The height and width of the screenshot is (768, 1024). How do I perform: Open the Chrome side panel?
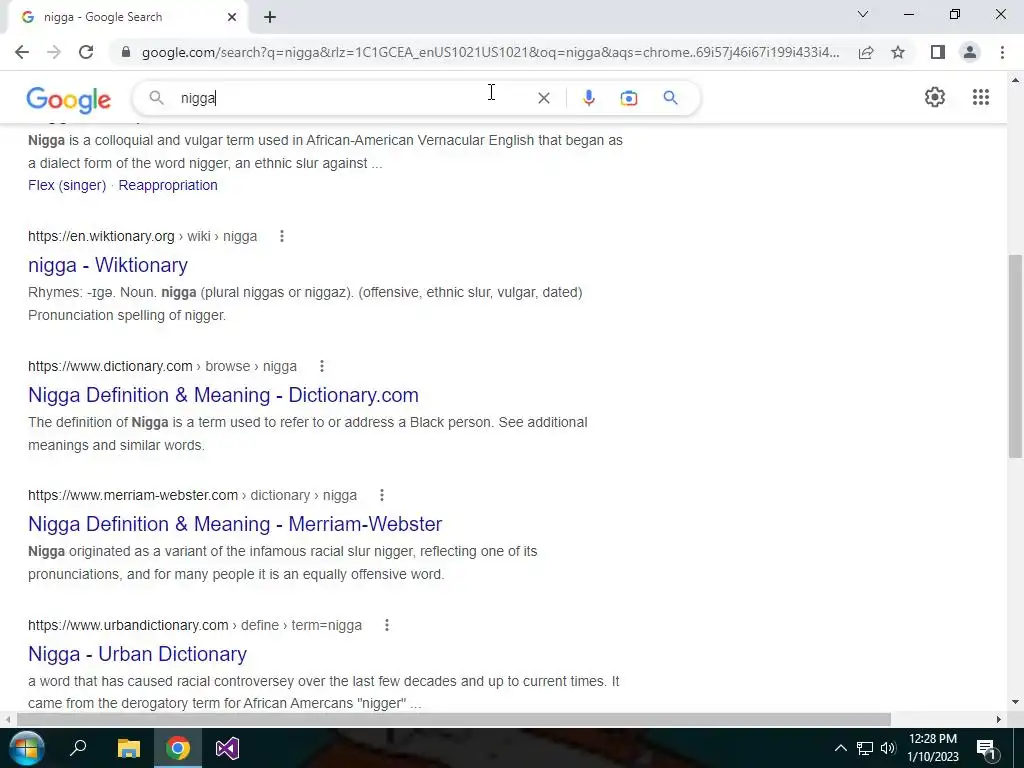coord(938,52)
